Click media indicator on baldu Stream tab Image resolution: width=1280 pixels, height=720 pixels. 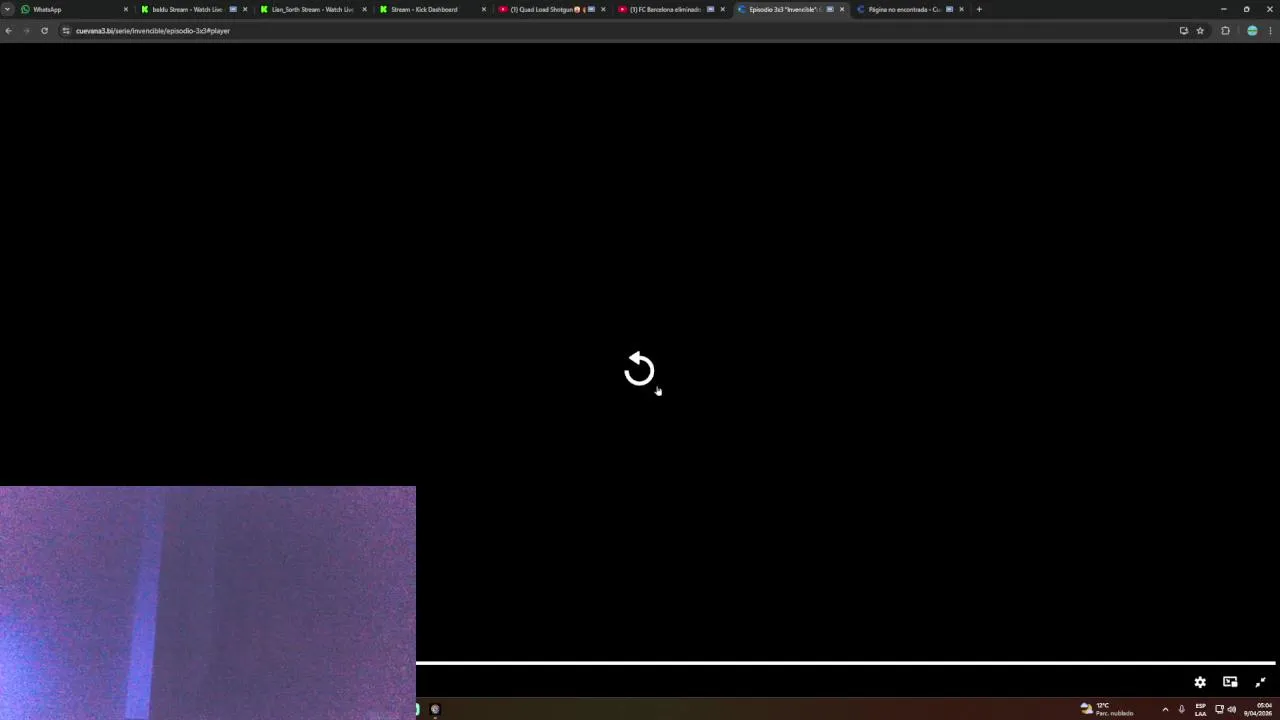tap(233, 9)
